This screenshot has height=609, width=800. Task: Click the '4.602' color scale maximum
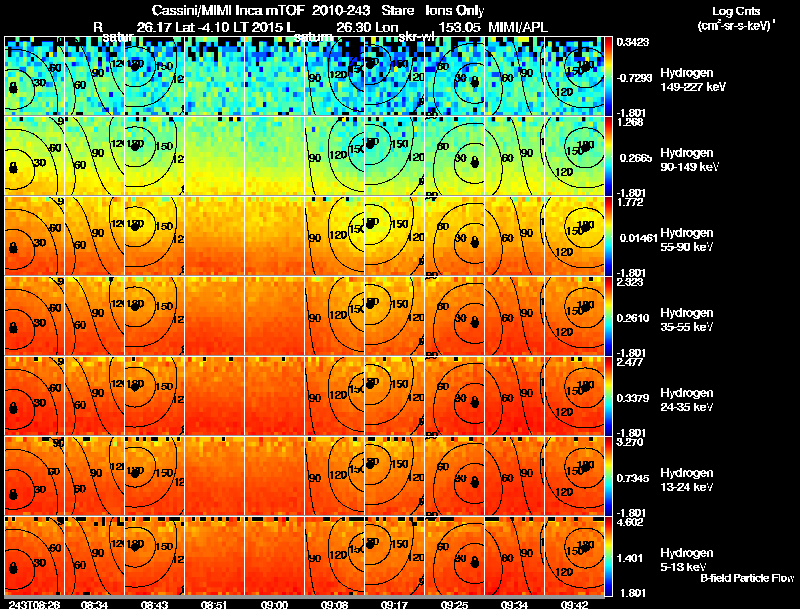pos(630,522)
